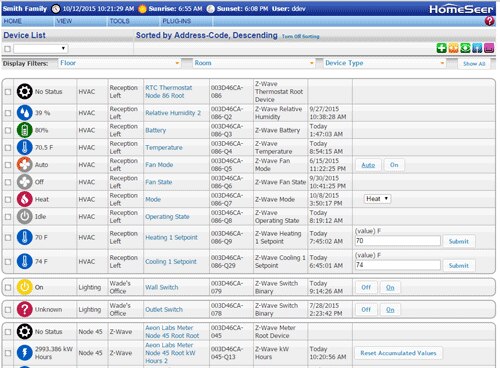Turn Off the Outlet Switch
This screenshot has height=368, width=500.
(x=366, y=310)
